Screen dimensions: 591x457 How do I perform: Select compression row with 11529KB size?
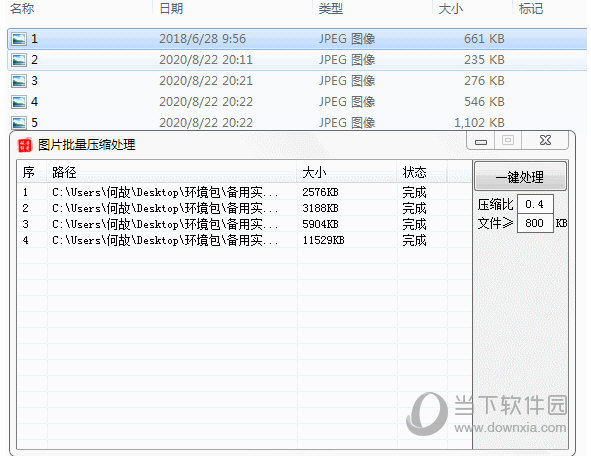coord(245,240)
